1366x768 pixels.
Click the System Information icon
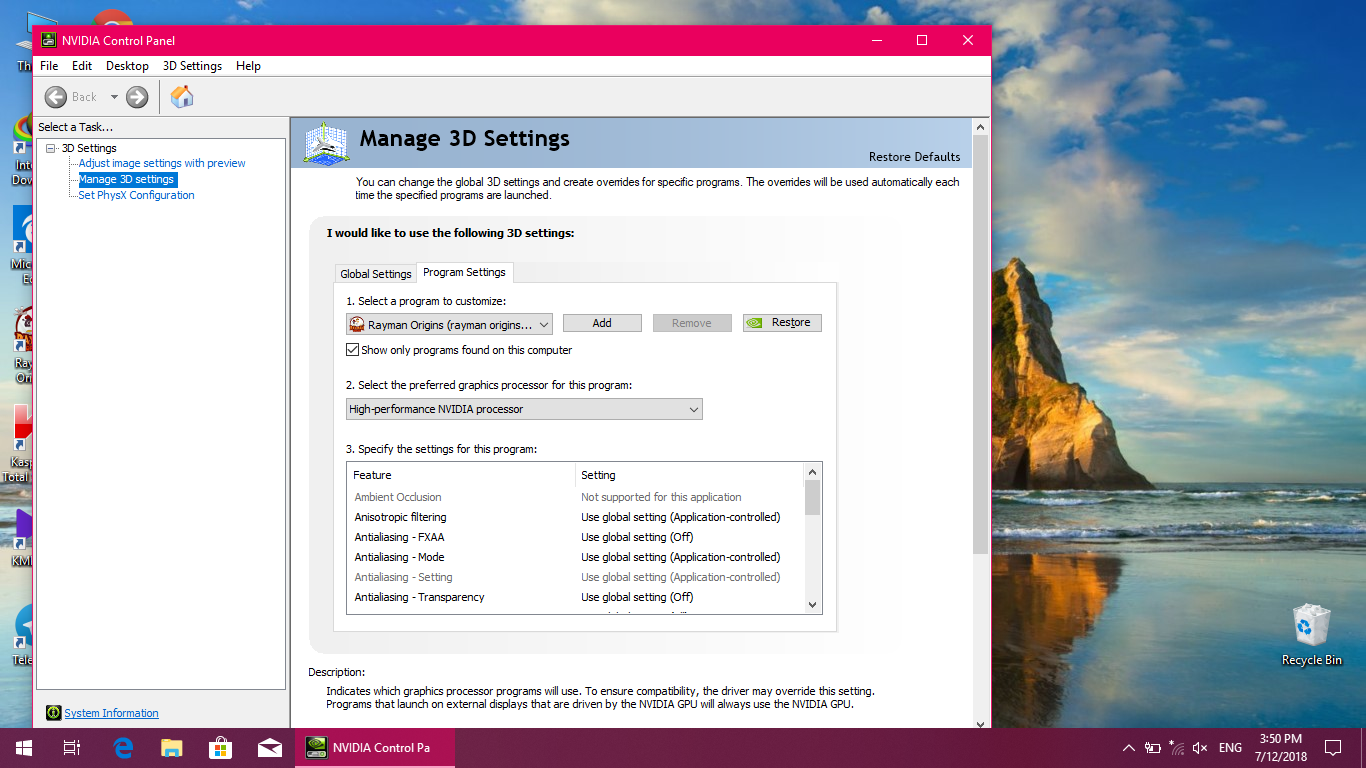pyautogui.click(x=54, y=713)
